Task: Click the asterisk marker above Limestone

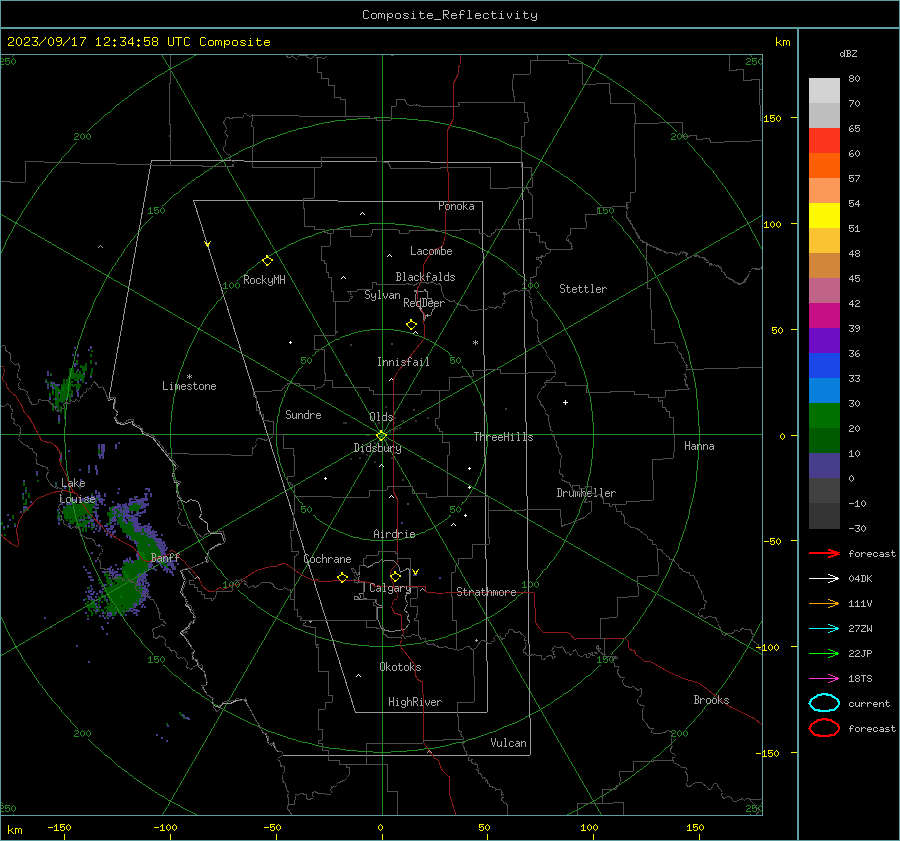Action: pos(189,377)
